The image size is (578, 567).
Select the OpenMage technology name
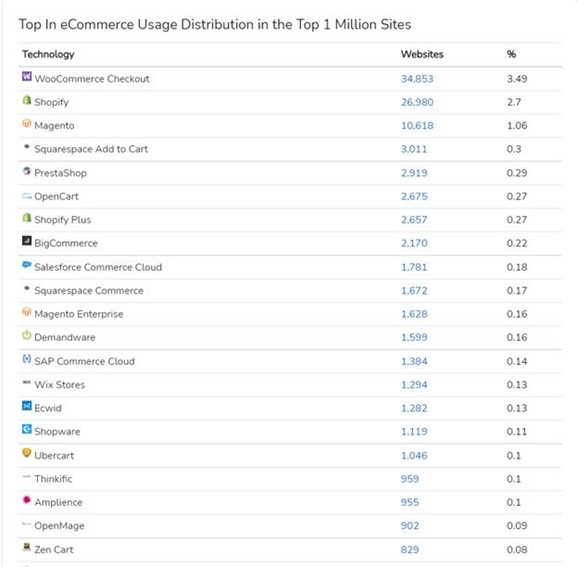[x=59, y=526]
